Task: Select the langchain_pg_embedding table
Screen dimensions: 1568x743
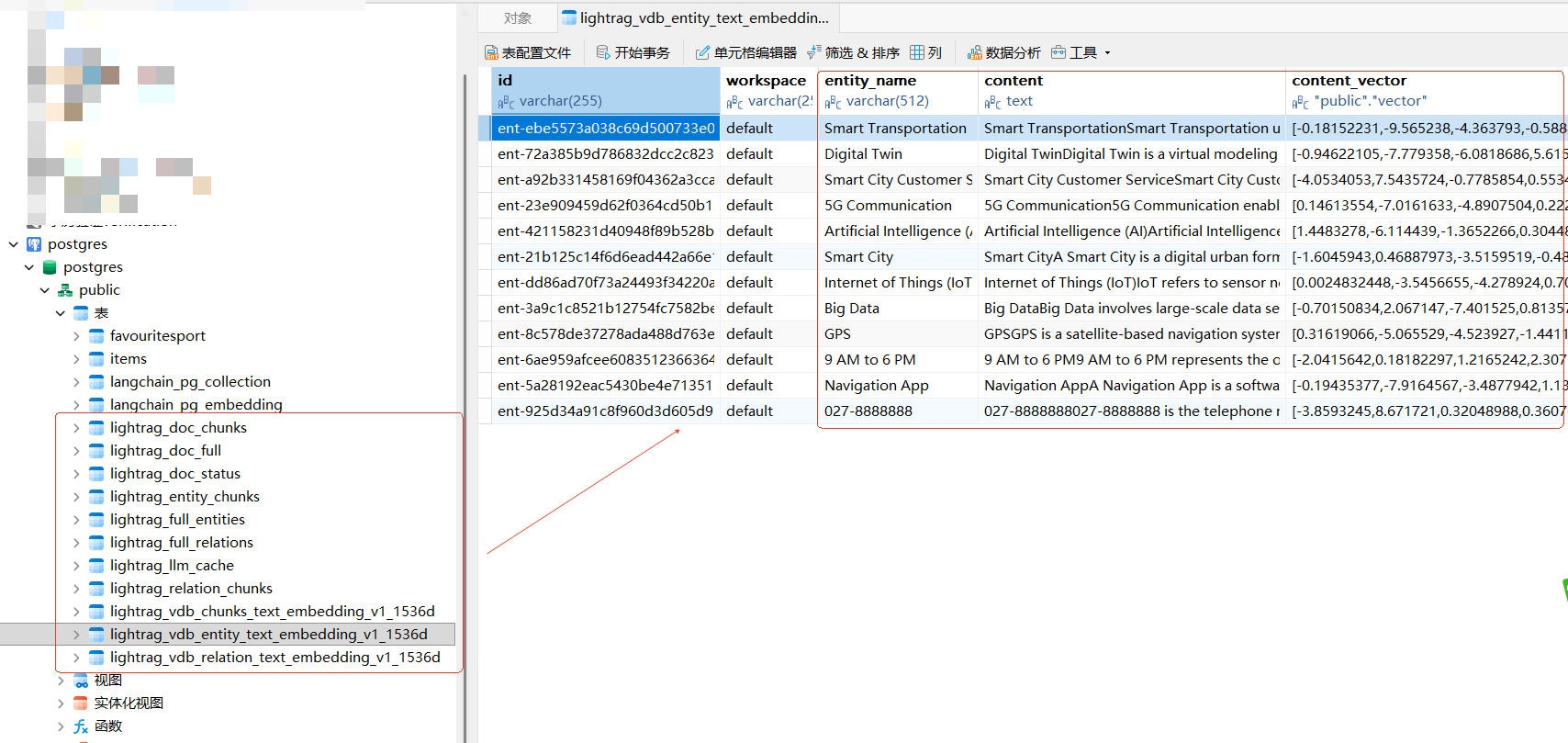Action: 196,405
